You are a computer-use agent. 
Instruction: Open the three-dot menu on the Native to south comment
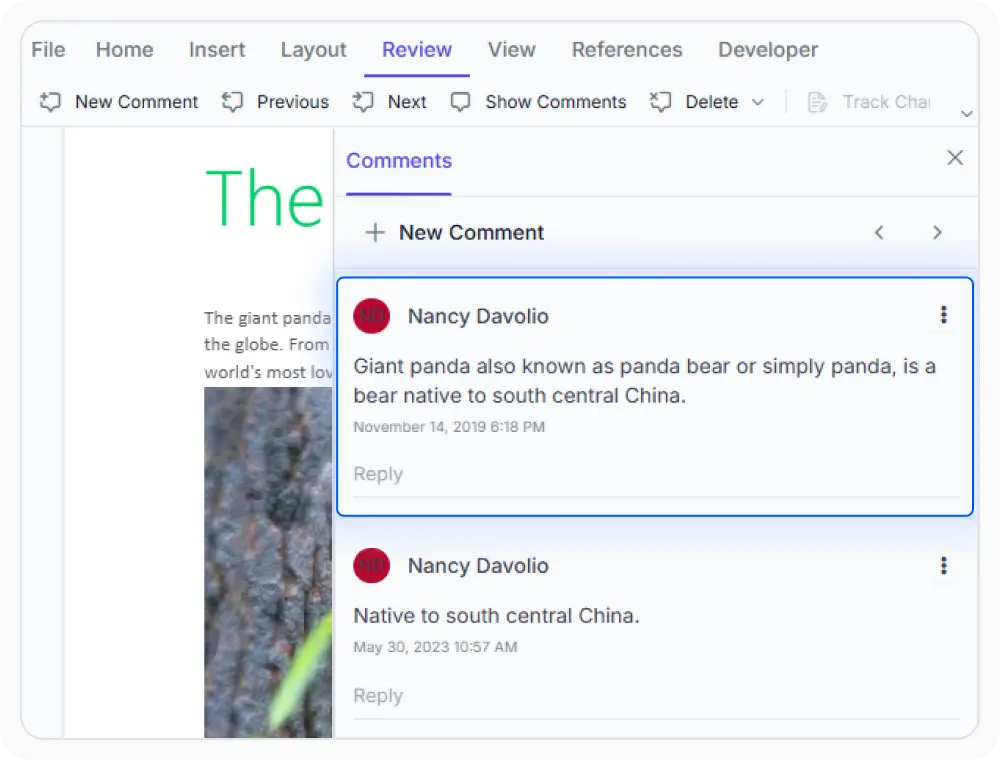944,566
